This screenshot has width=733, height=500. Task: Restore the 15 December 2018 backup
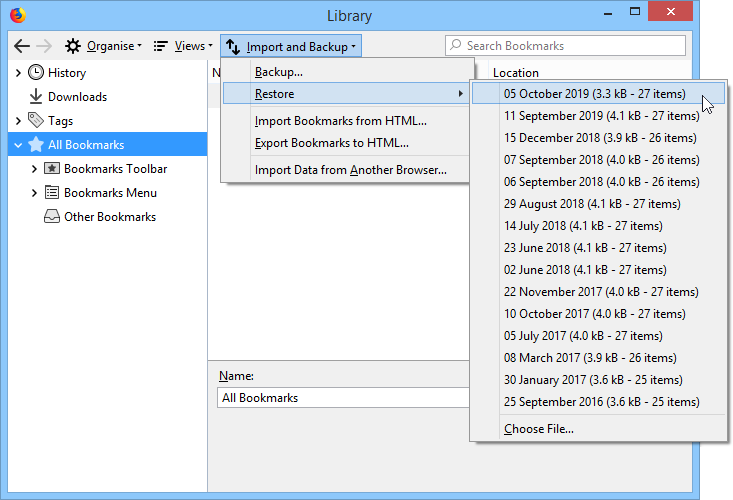pos(598,137)
